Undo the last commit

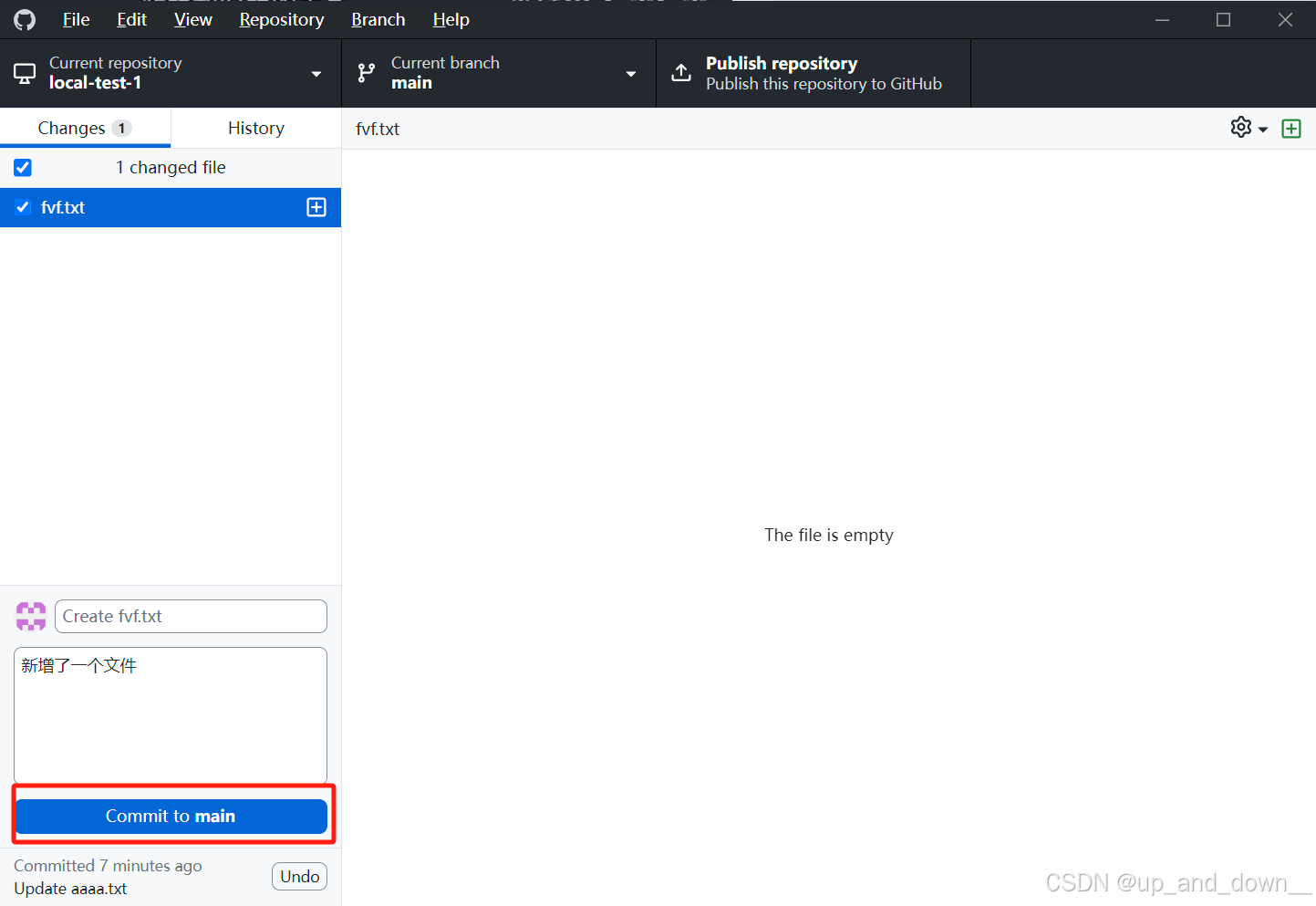pos(299,876)
